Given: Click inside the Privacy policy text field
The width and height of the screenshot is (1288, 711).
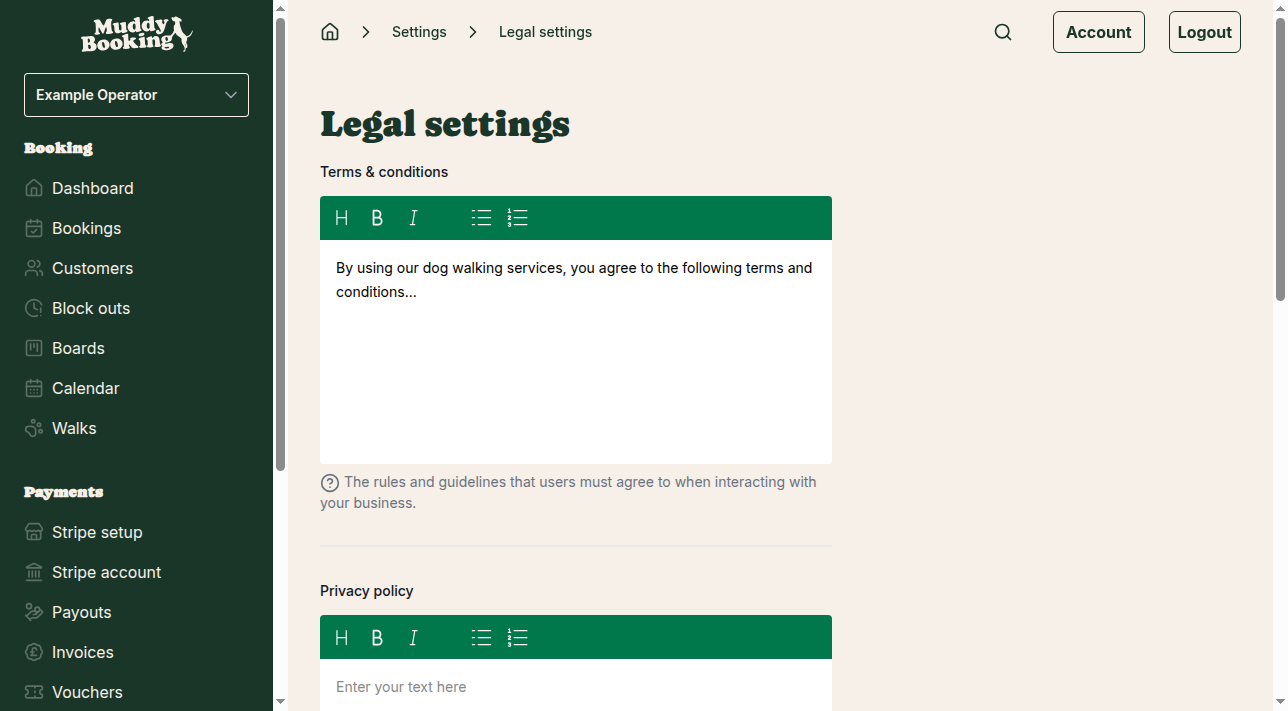Looking at the screenshot, I should pyautogui.click(x=576, y=687).
